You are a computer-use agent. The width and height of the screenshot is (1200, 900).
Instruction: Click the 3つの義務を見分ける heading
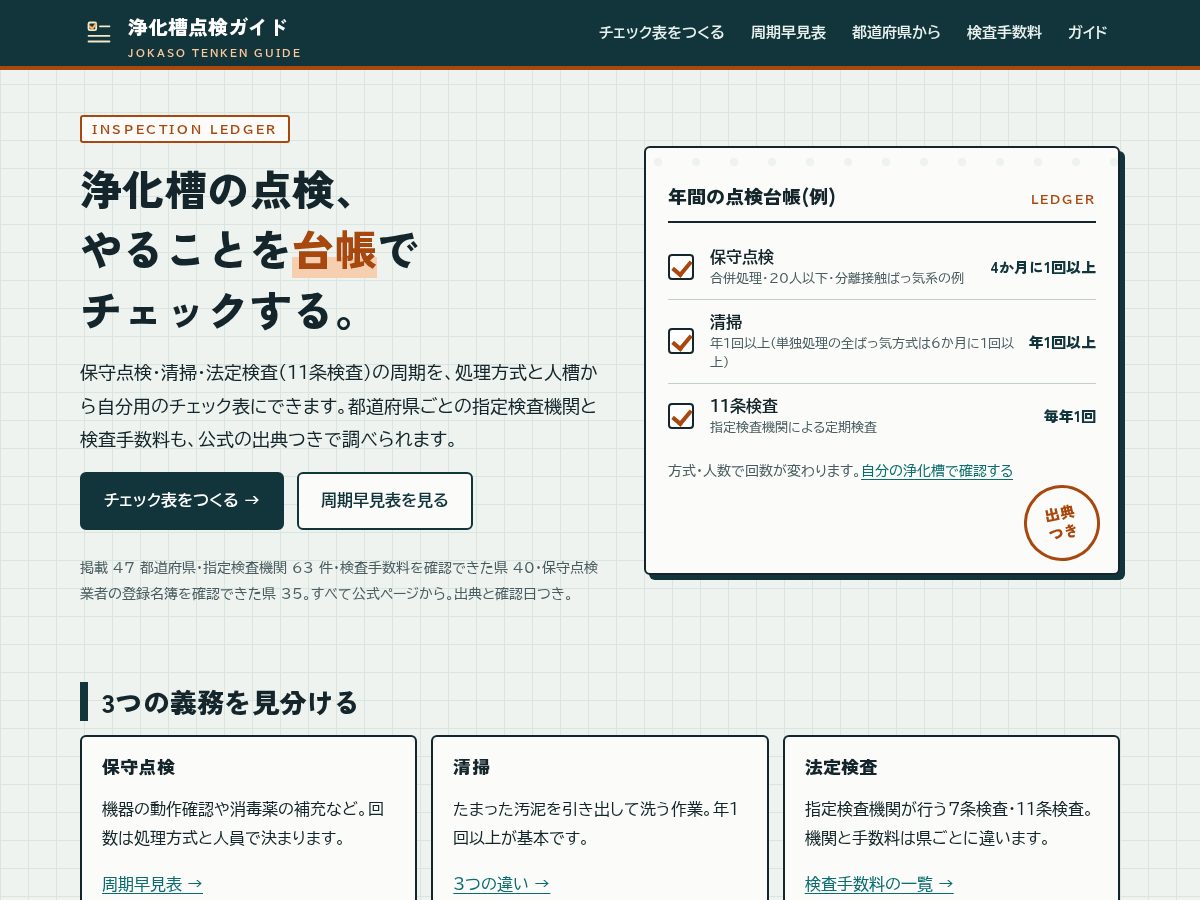click(x=230, y=703)
